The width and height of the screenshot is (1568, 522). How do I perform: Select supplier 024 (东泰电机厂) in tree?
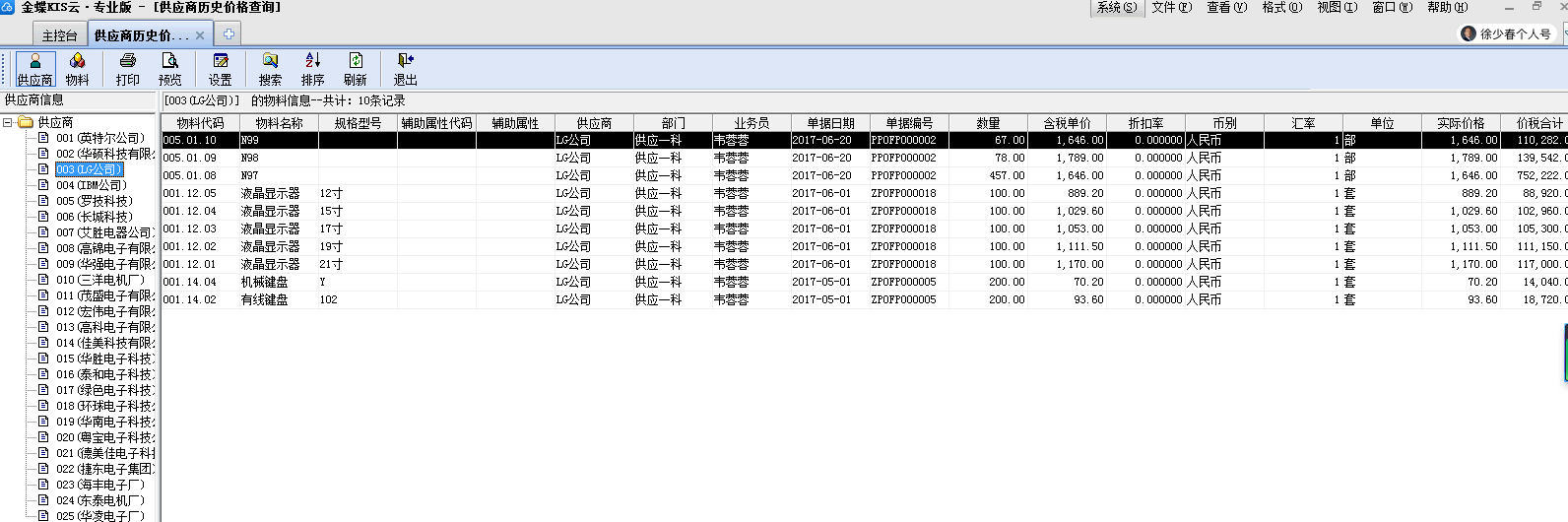(100, 500)
